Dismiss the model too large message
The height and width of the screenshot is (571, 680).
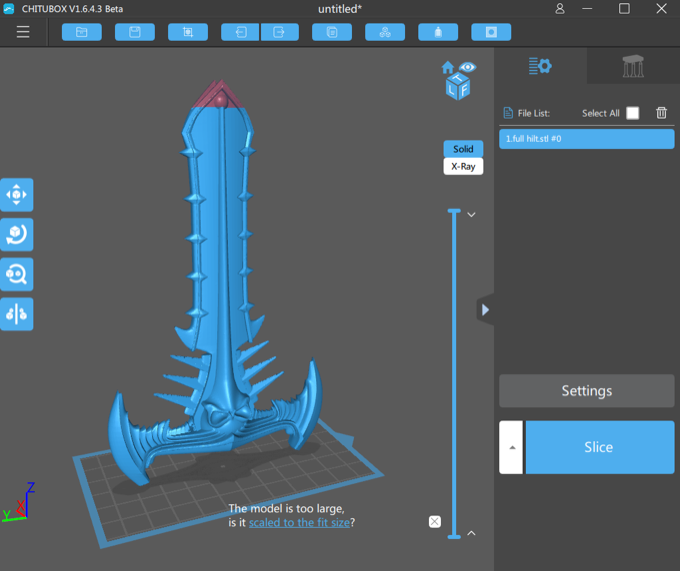[435, 522]
